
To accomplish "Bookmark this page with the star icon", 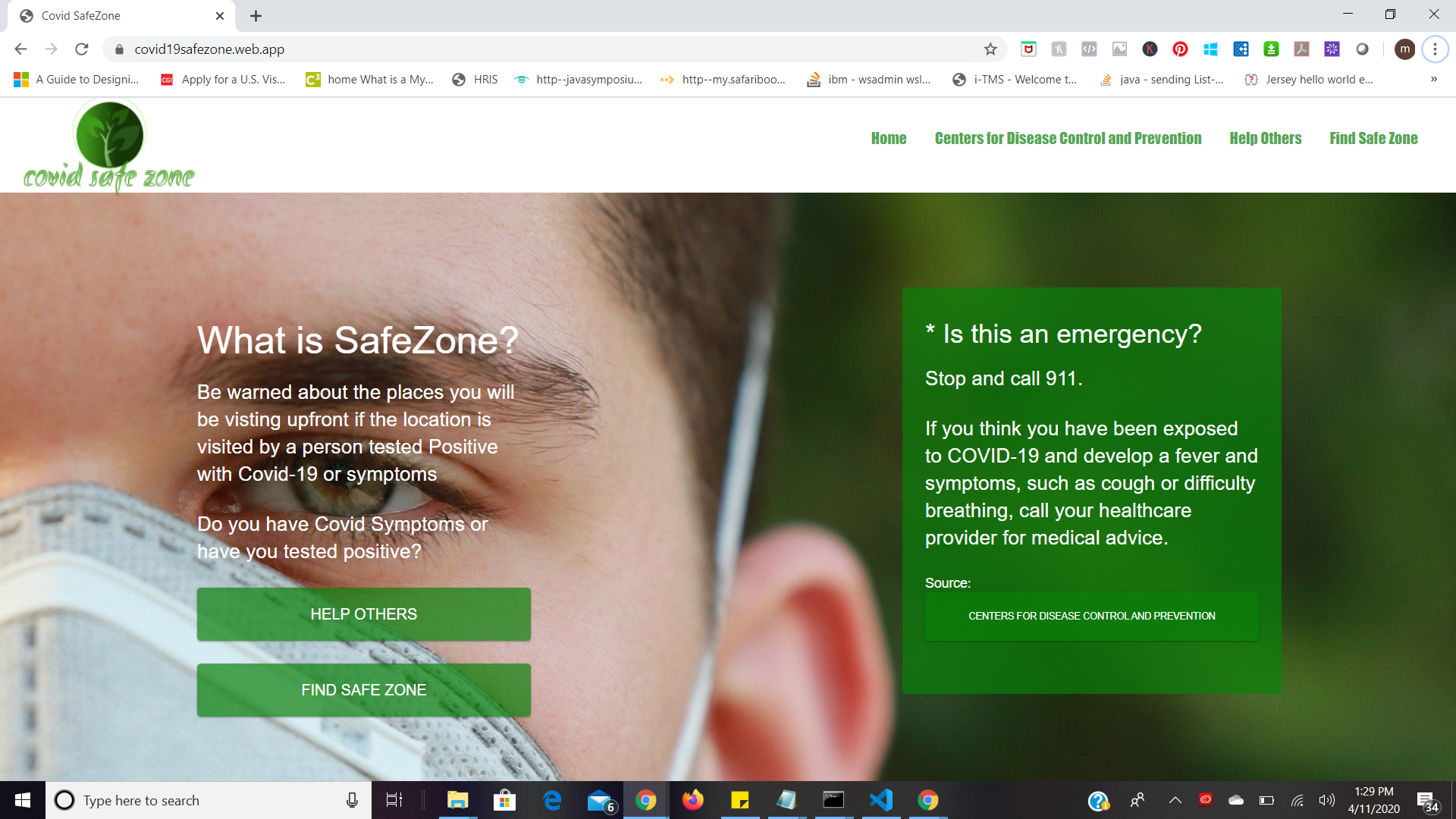I will [990, 49].
